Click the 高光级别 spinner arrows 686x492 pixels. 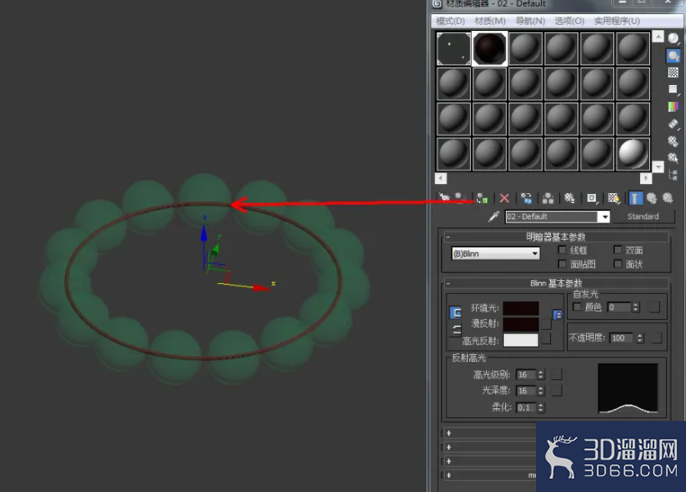click(x=541, y=375)
